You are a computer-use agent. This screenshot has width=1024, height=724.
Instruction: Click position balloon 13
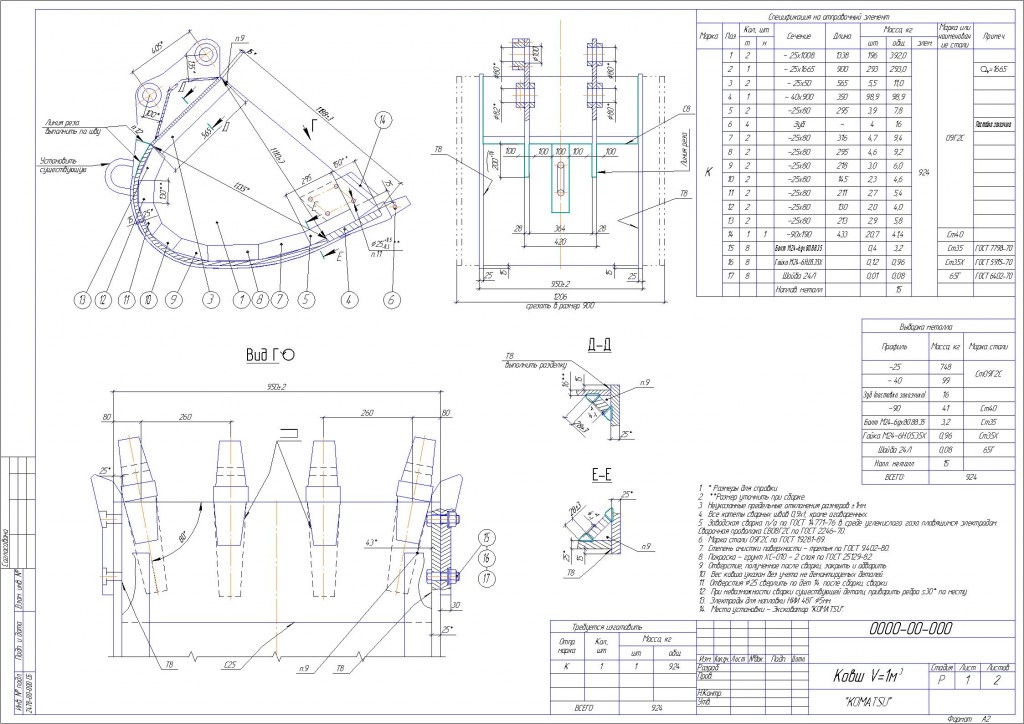(x=82, y=300)
